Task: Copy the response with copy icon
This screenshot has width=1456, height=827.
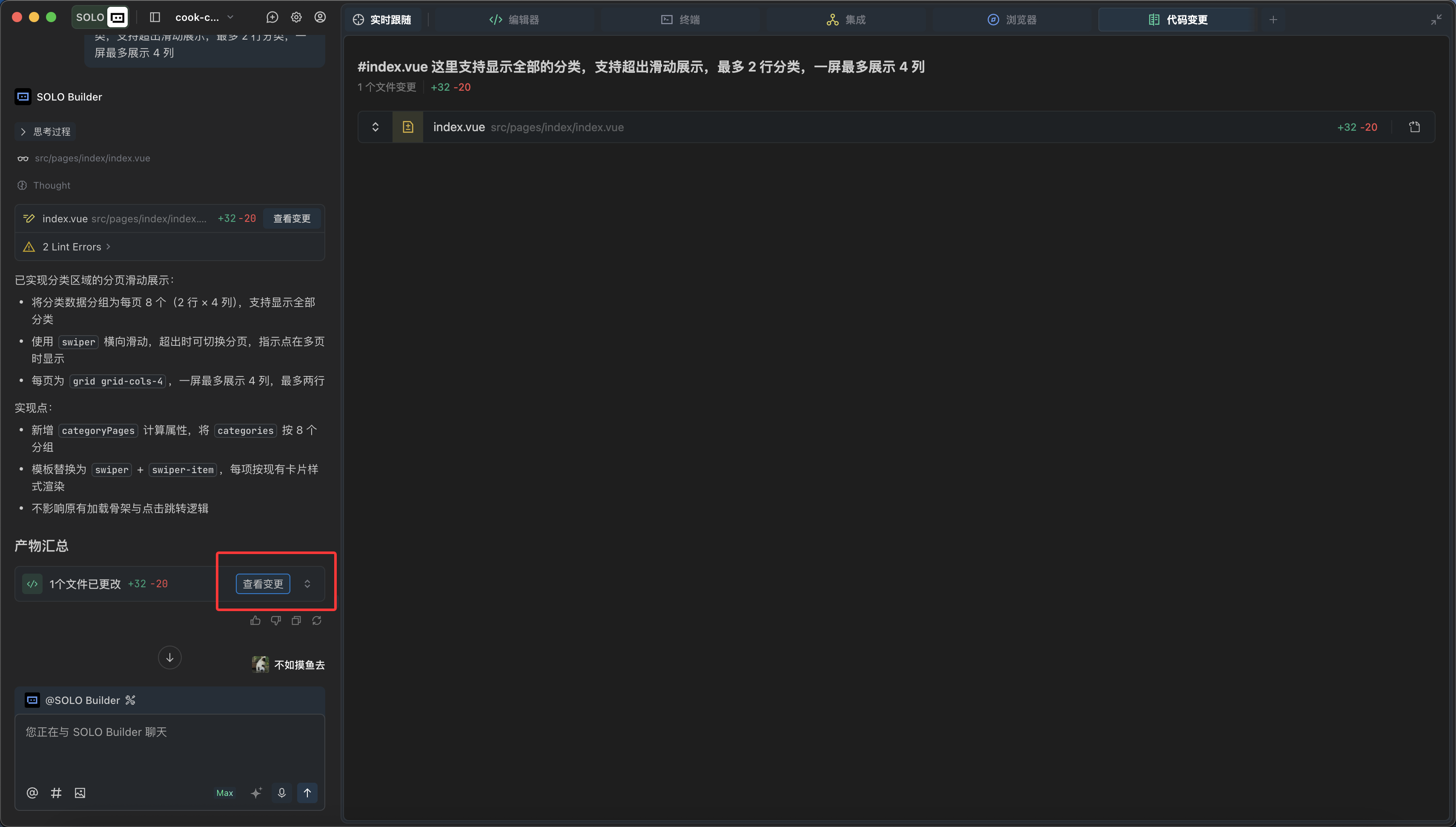Action: pyautogui.click(x=296, y=620)
